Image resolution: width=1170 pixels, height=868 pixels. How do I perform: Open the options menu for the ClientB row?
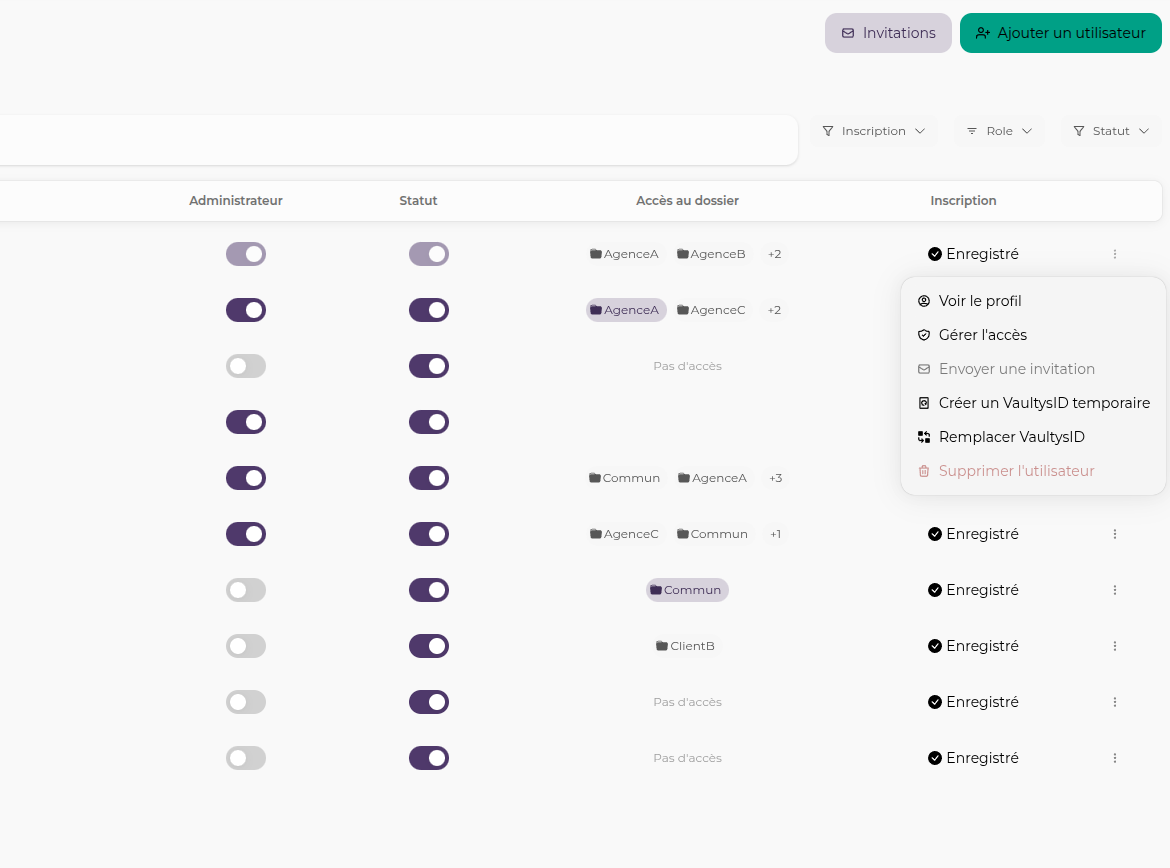click(1114, 646)
